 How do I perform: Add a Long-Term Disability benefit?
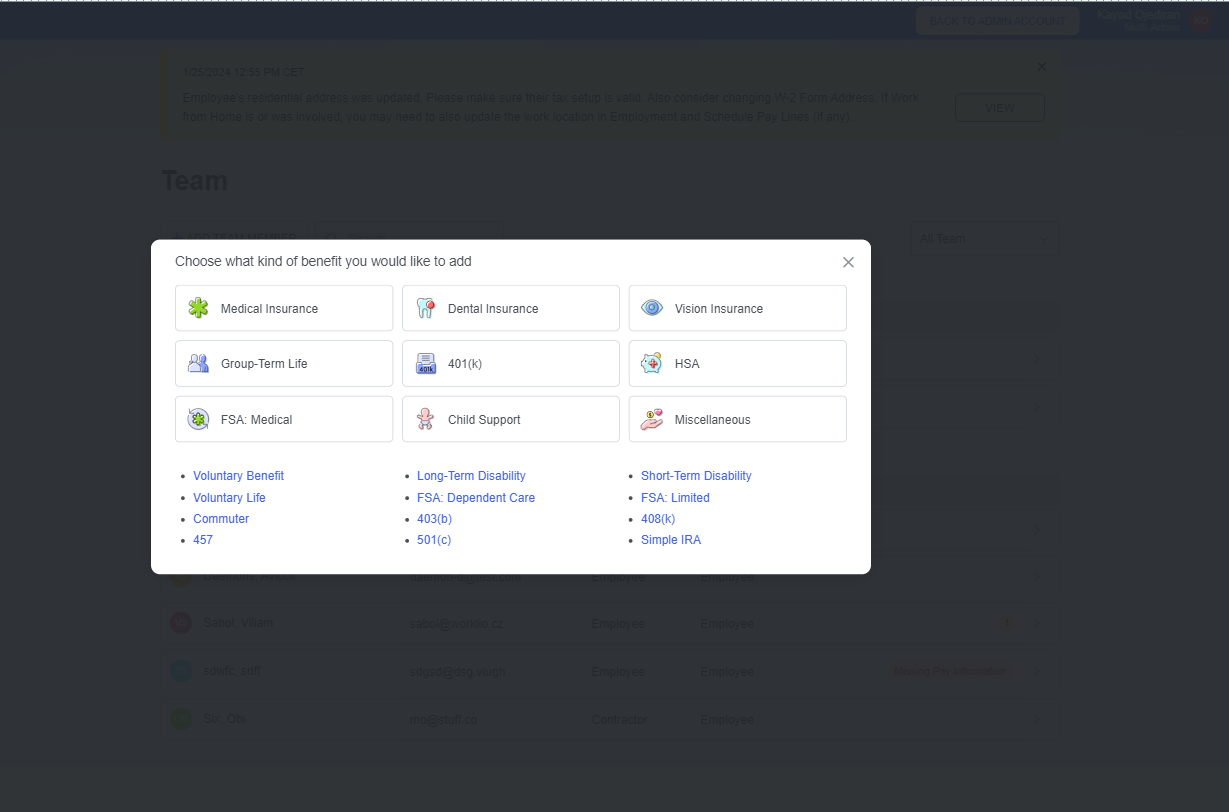(x=471, y=476)
